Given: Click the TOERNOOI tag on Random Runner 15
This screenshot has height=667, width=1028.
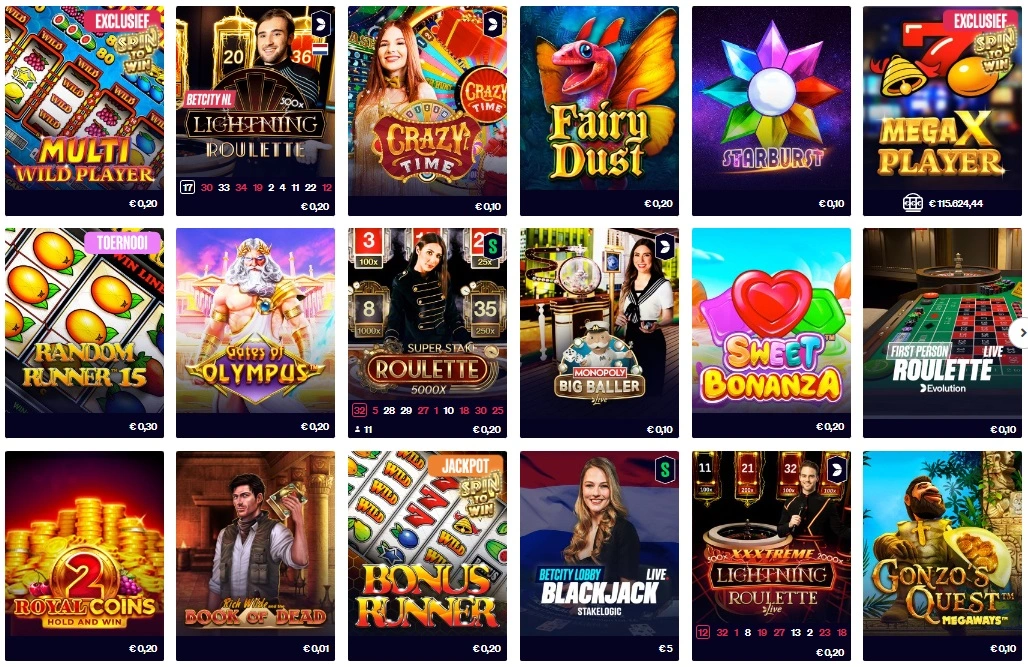Looking at the screenshot, I should [x=123, y=243].
